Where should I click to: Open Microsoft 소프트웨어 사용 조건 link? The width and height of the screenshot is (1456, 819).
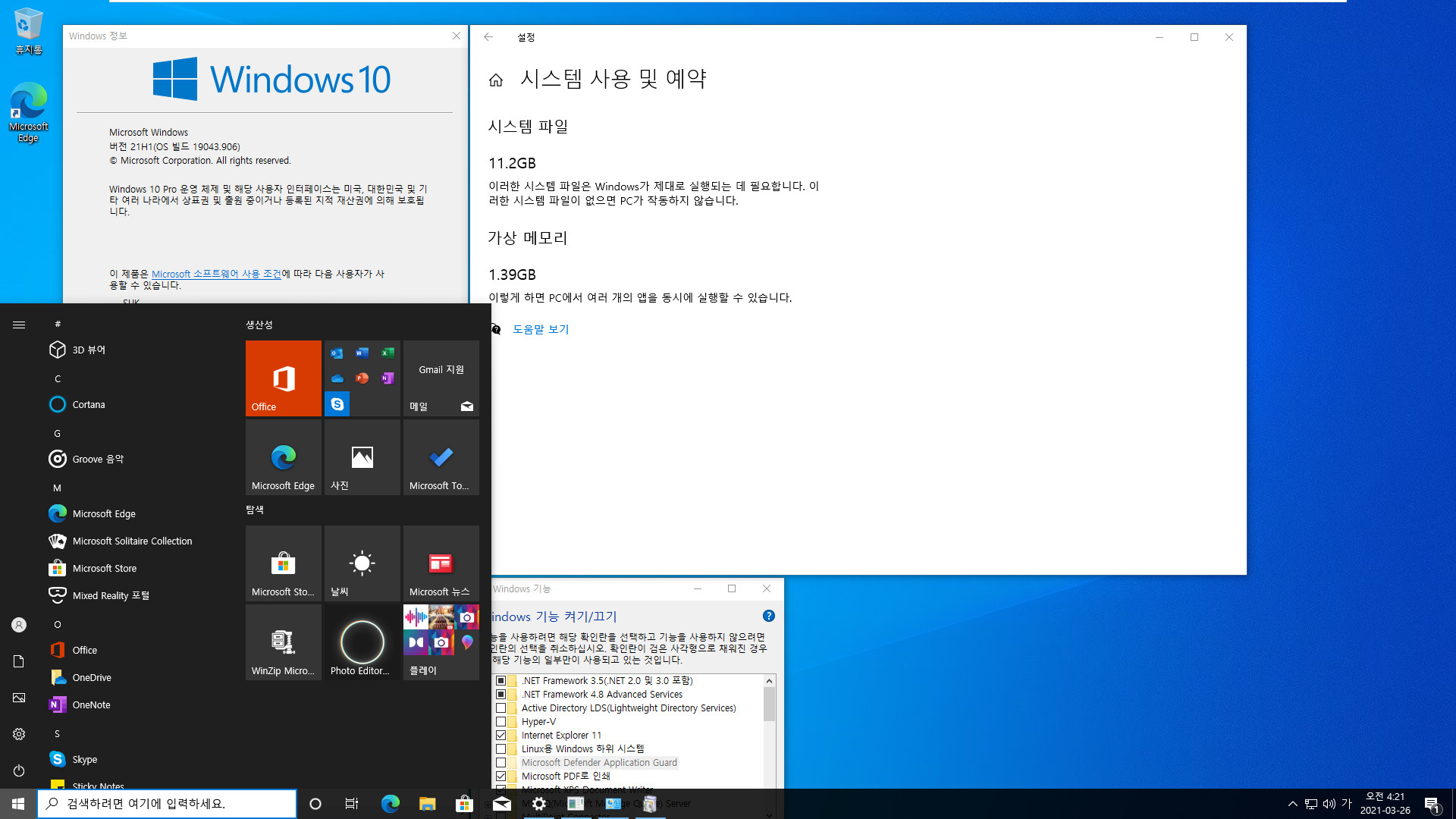pos(216,274)
